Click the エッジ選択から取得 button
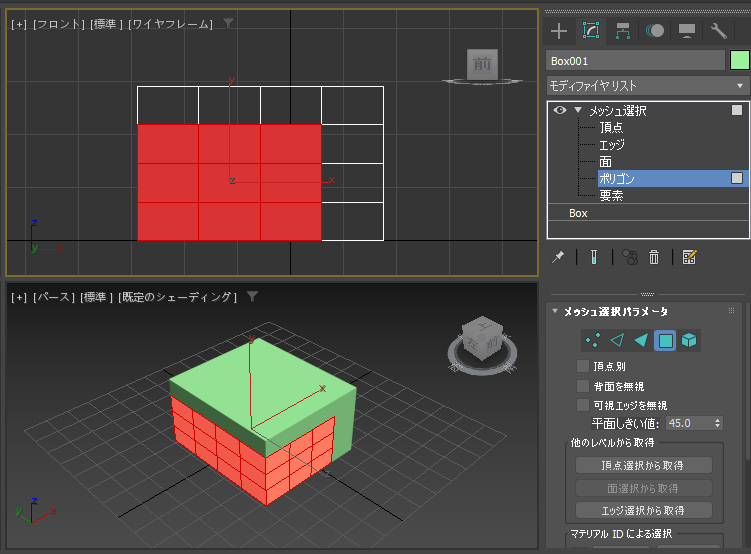Viewport: 751px width, 554px height. 644,510
